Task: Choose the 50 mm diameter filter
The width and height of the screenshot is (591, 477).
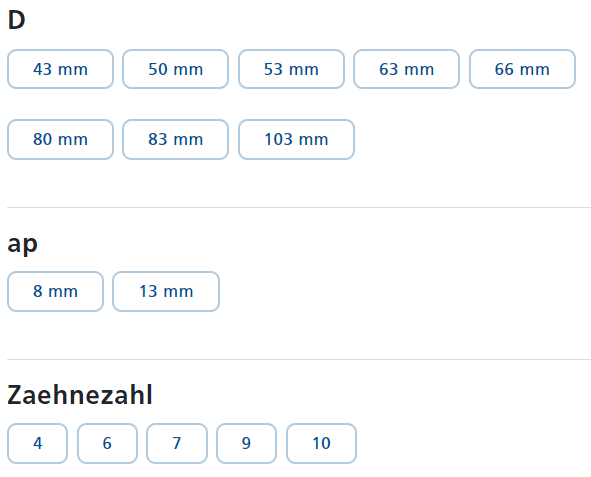Action: click(176, 69)
